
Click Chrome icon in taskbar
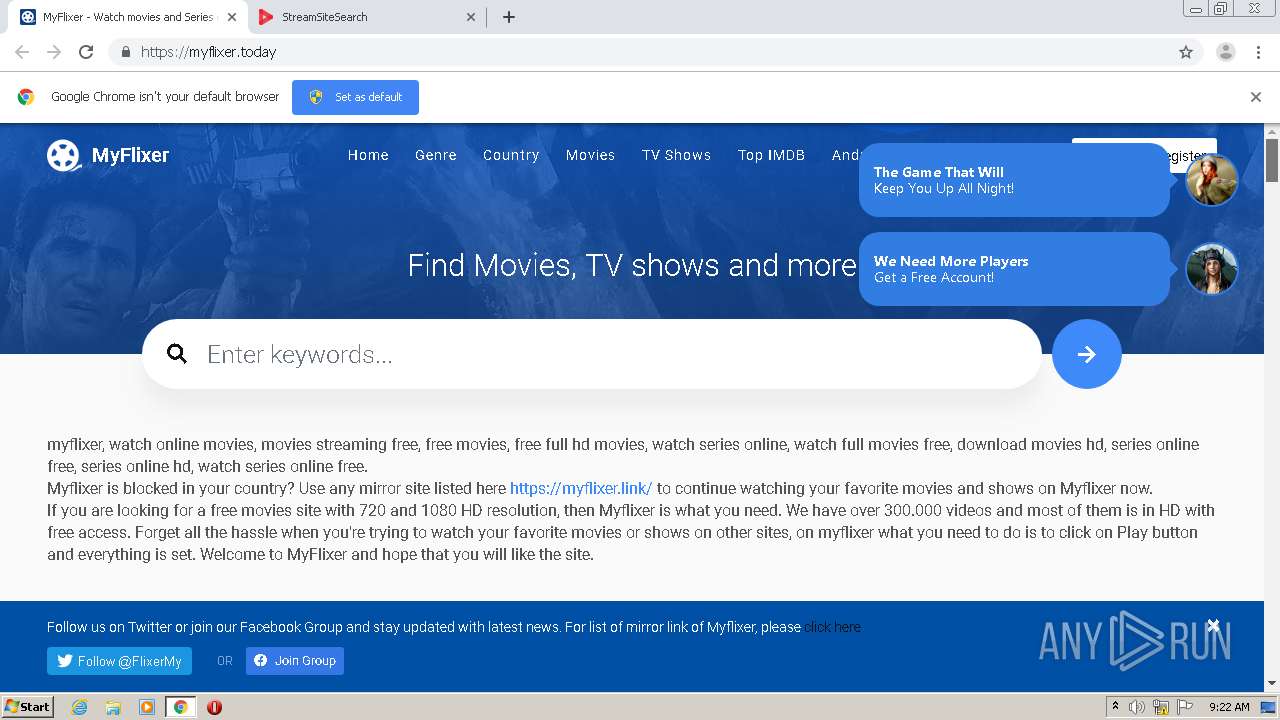click(x=180, y=707)
